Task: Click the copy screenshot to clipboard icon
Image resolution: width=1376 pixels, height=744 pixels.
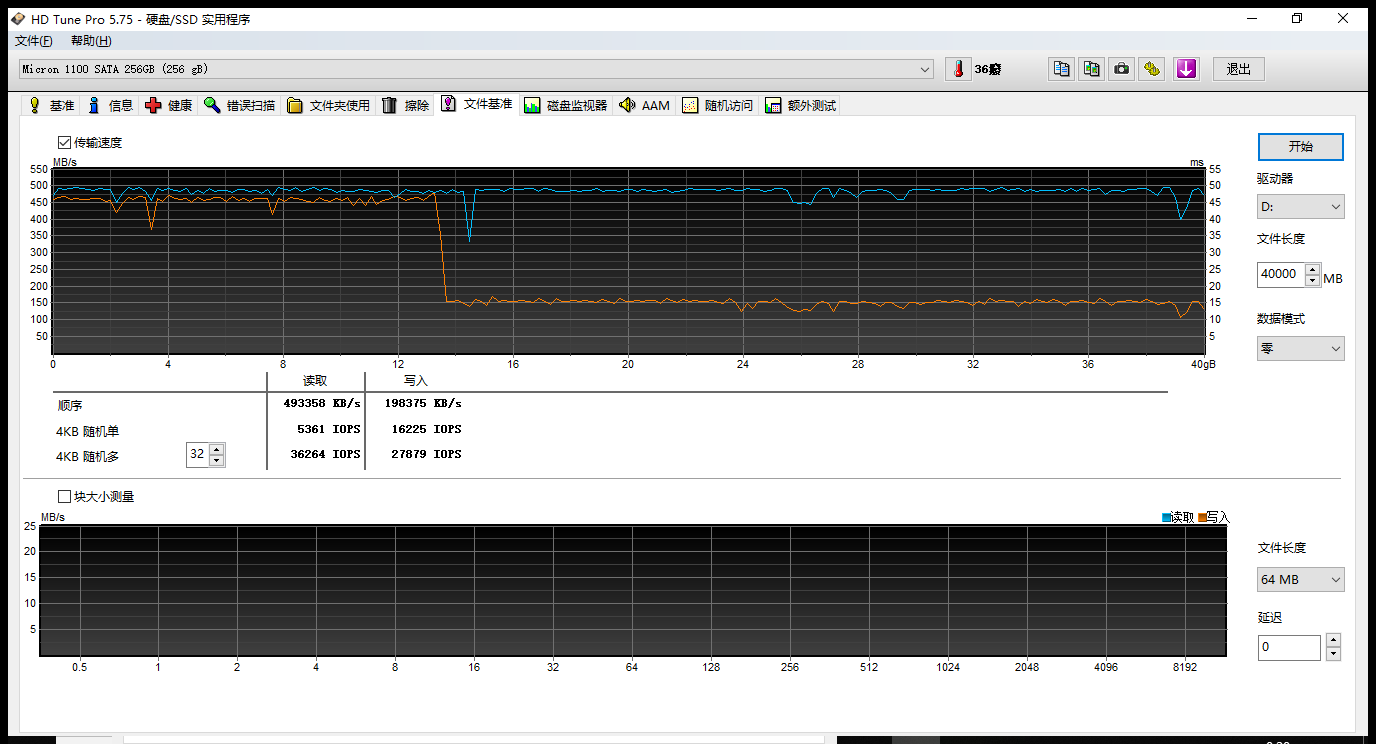Action: (x=1092, y=69)
